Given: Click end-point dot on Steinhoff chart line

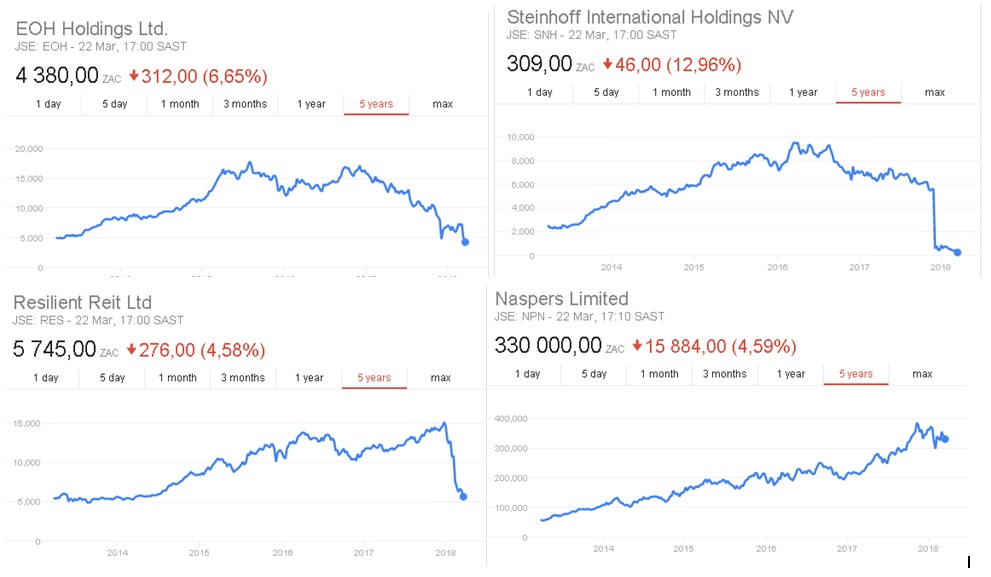Looking at the screenshot, I should tap(957, 253).
